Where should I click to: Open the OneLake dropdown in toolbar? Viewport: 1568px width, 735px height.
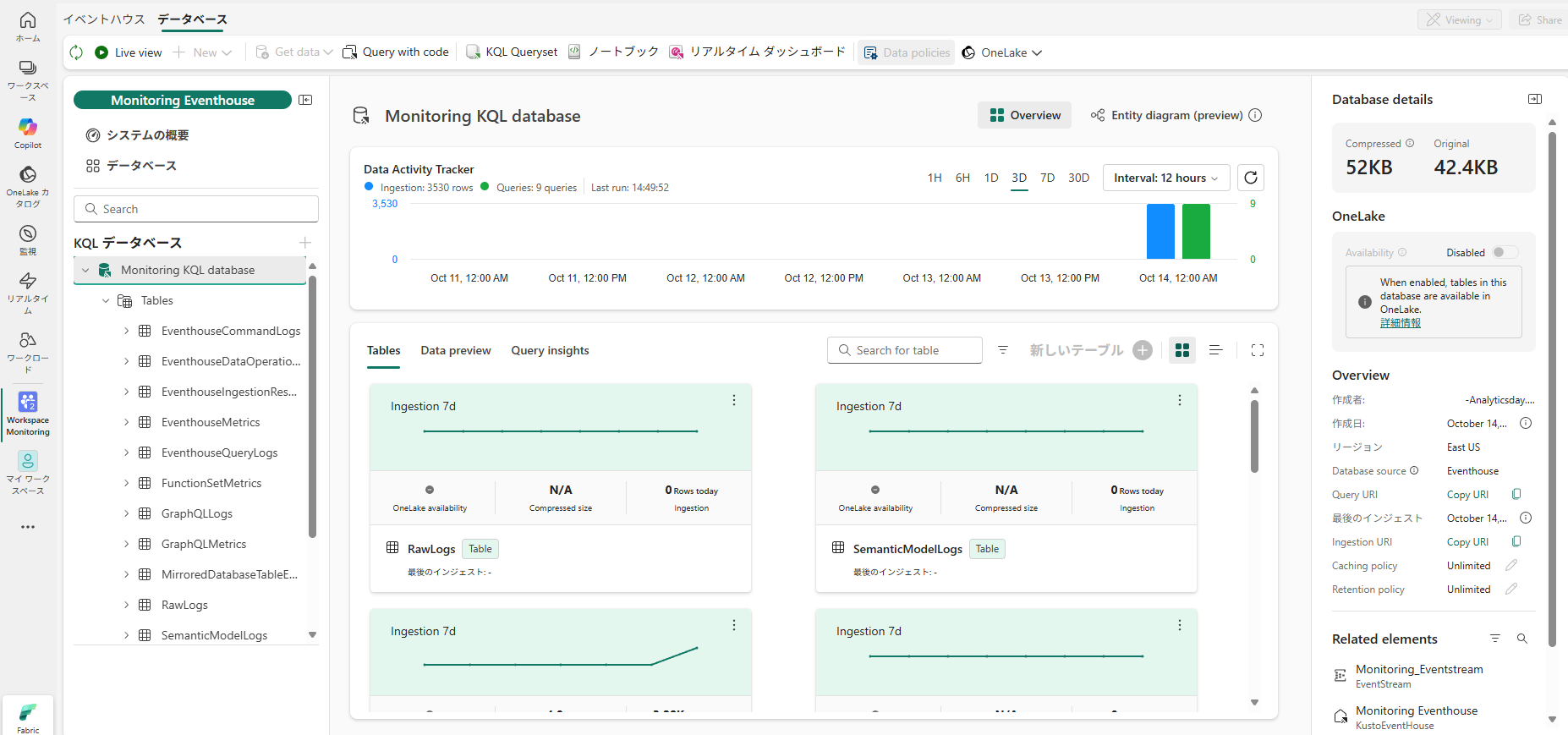click(1002, 52)
